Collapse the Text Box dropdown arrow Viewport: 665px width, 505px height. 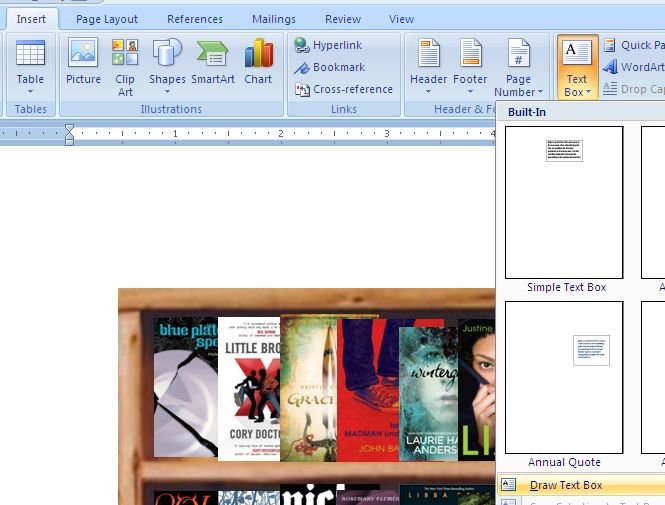click(589, 92)
